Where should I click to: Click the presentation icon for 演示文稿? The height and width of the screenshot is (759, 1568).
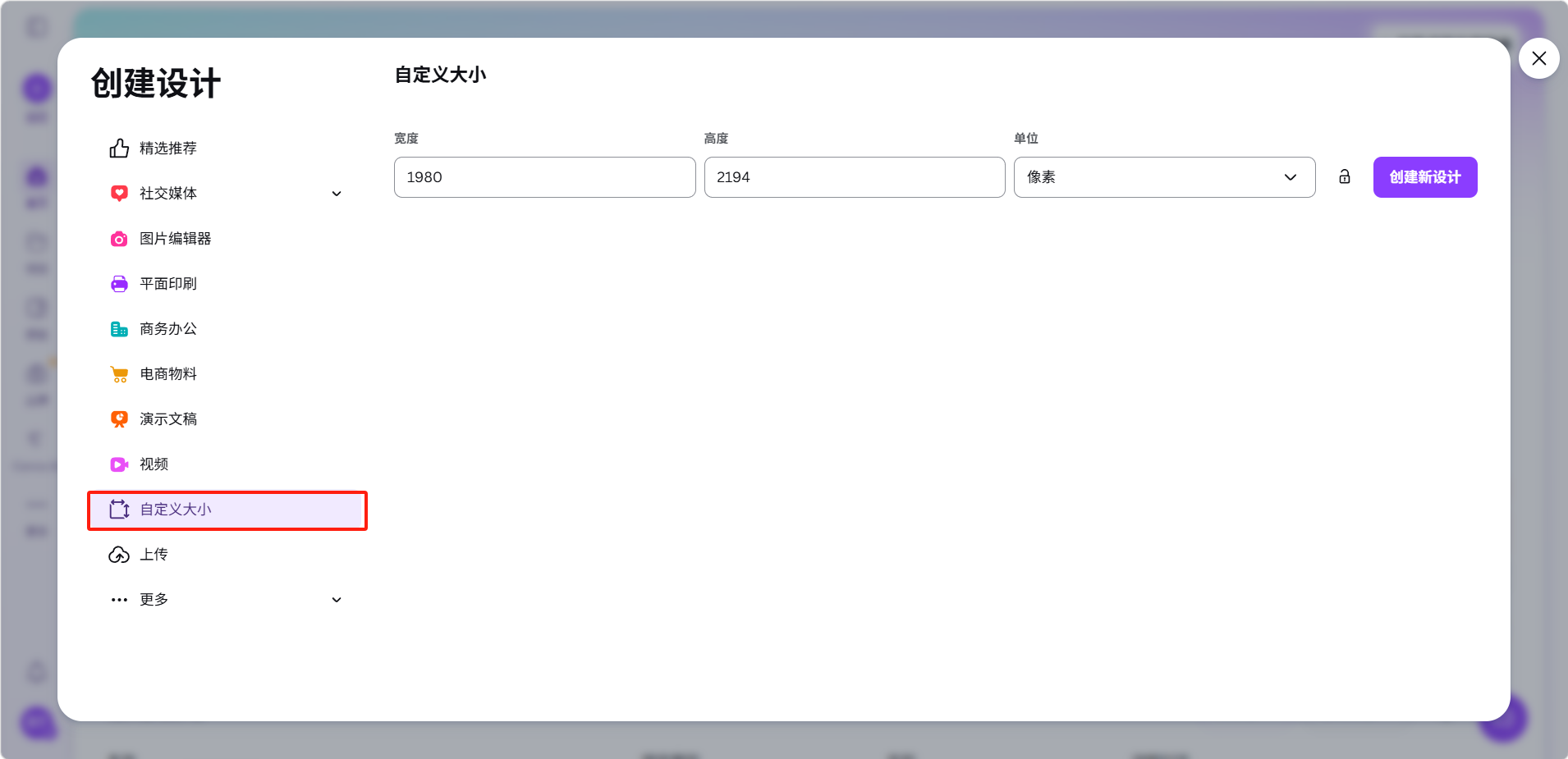point(119,419)
